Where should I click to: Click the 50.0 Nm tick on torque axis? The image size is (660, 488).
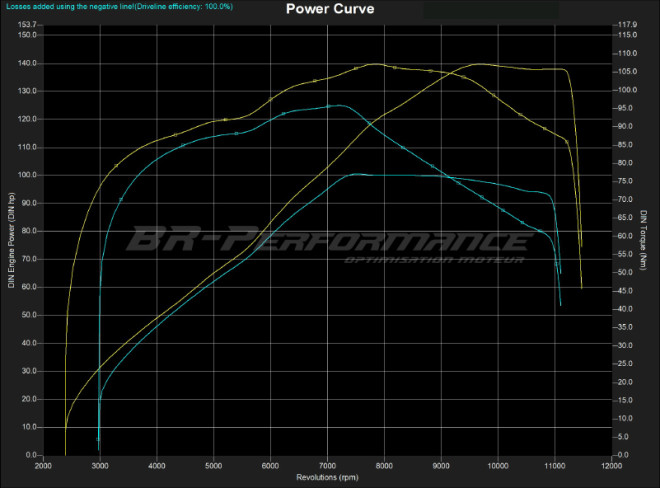627,272
